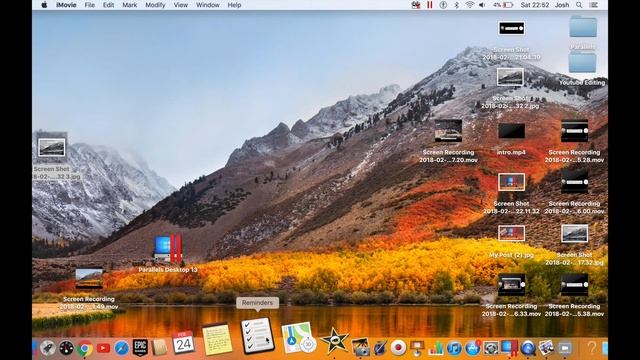Open App Store from the Dock
640x360 pixels.
pyautogui.click(x=473, y=348)
